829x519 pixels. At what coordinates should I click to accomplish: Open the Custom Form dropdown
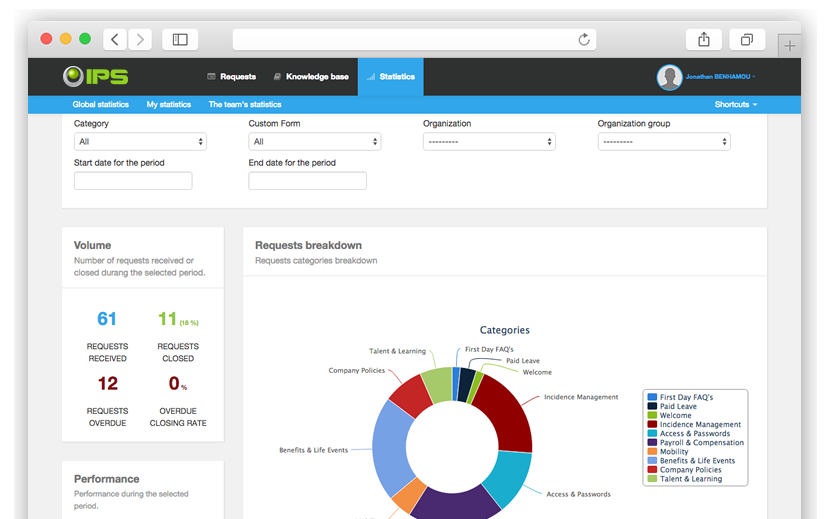coord(315,142)
